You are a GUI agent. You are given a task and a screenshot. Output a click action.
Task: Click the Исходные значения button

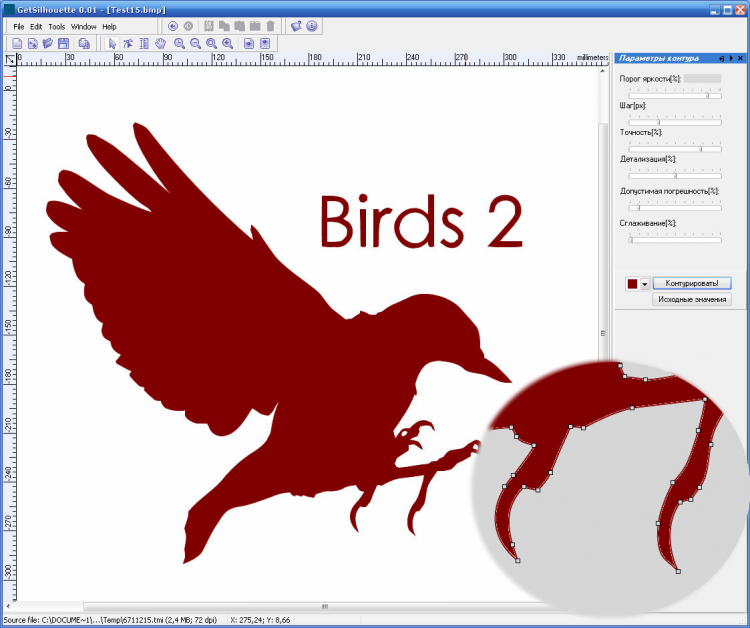pos(692,299)
